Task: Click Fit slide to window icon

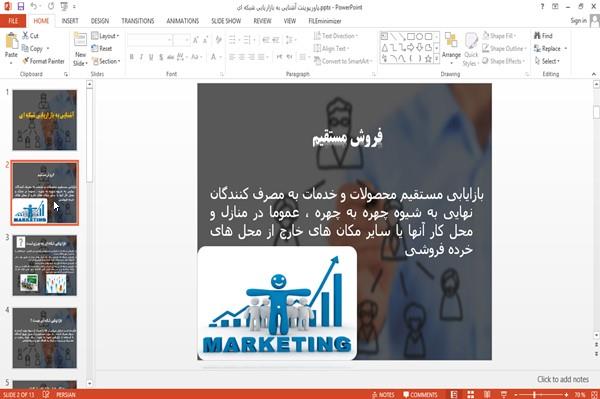Action: (x=595, y=395)
